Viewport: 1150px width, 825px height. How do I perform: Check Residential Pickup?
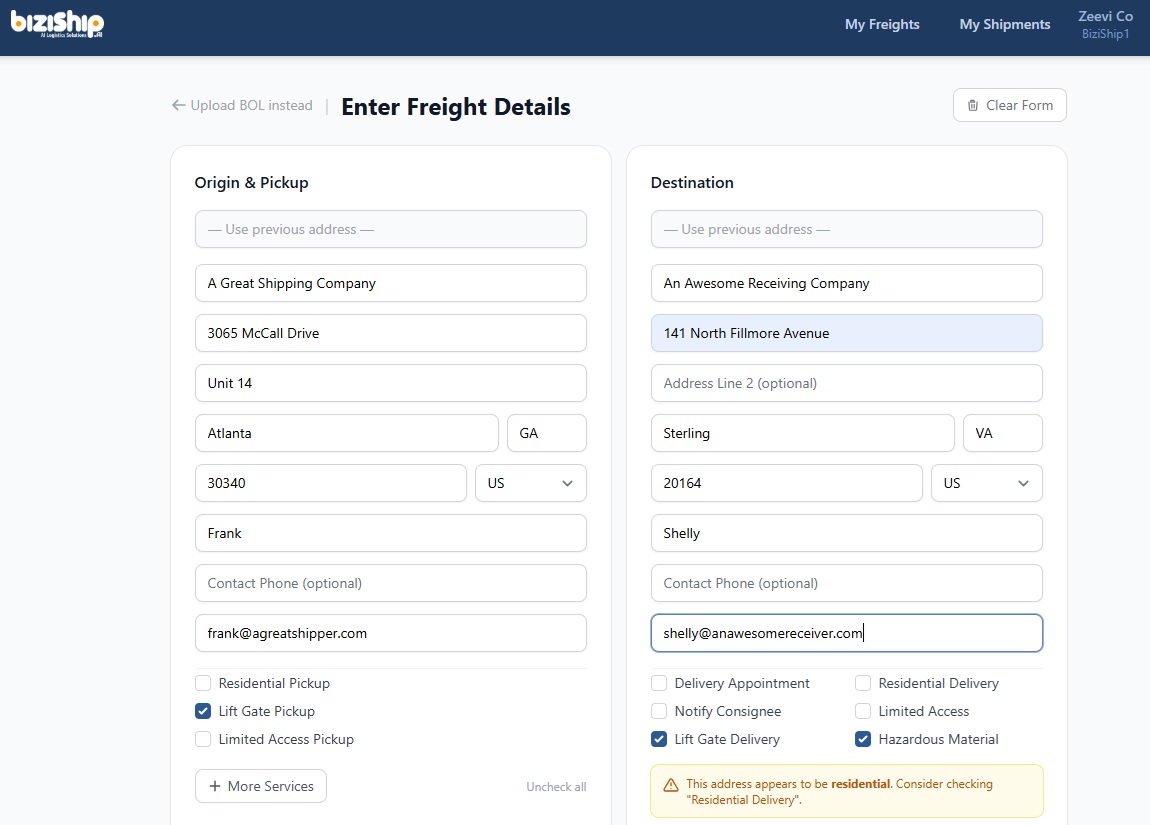point(203,683)
